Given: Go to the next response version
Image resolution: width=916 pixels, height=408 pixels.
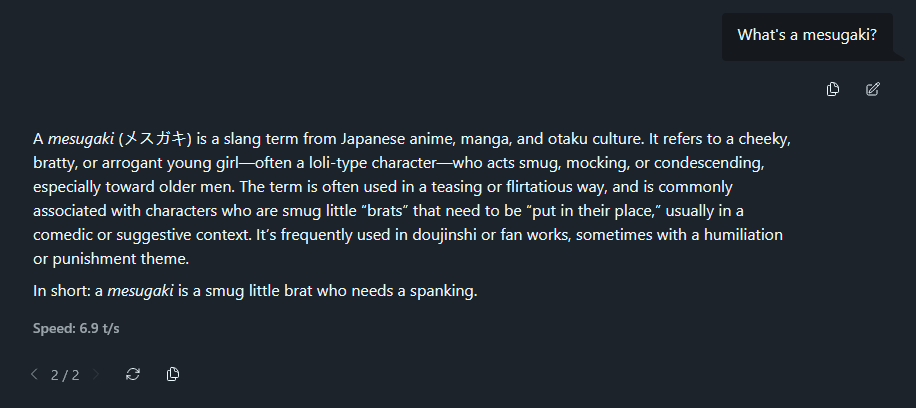Looking at the screenshot, I should click(96, 374).
